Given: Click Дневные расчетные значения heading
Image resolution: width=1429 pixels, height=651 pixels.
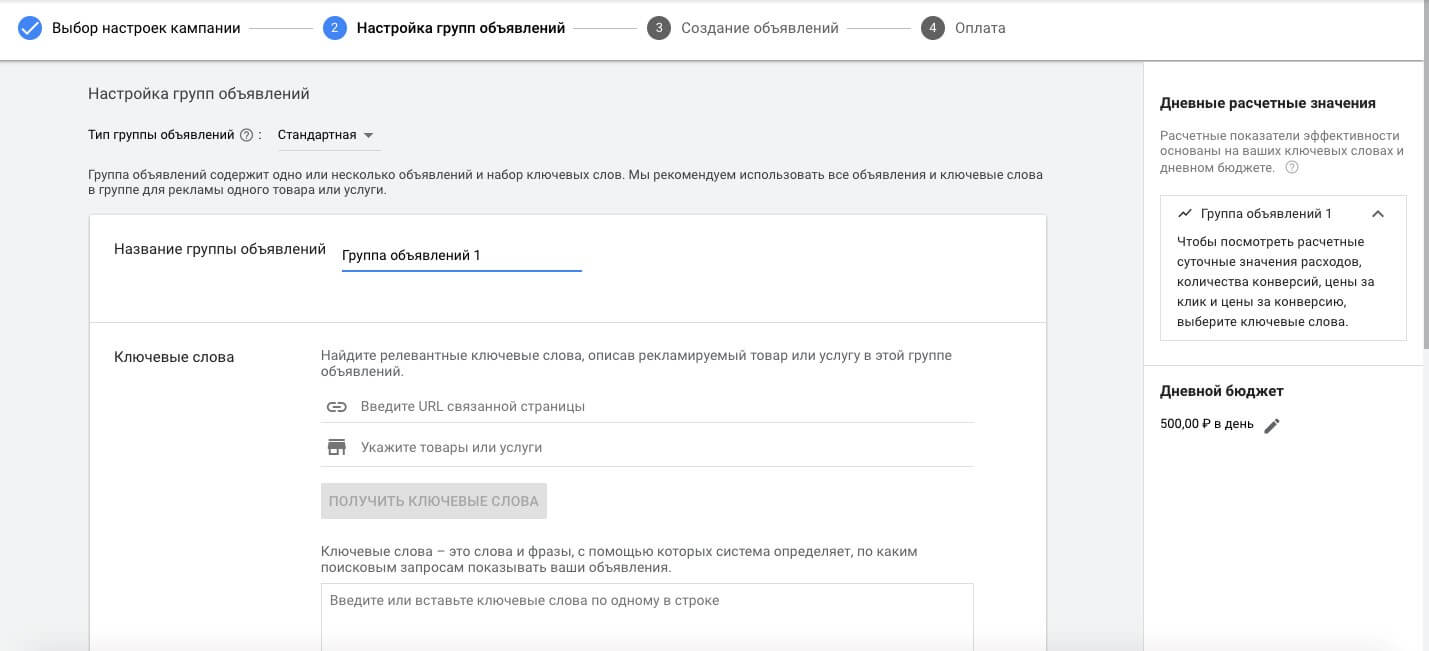Looking at the screenshot, I should [x=1268, y=103].
